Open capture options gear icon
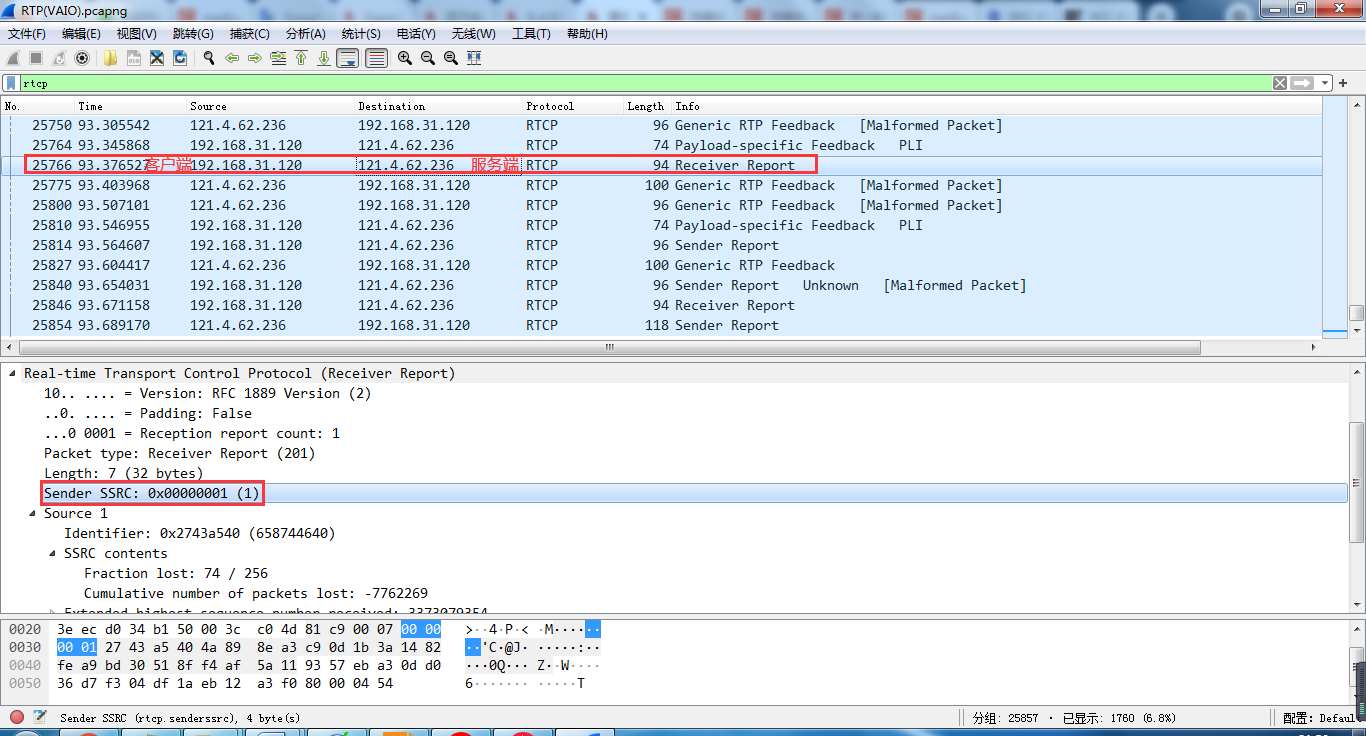Image resolution: width=1366 pixels, height=736 pixels. [82, 58]
